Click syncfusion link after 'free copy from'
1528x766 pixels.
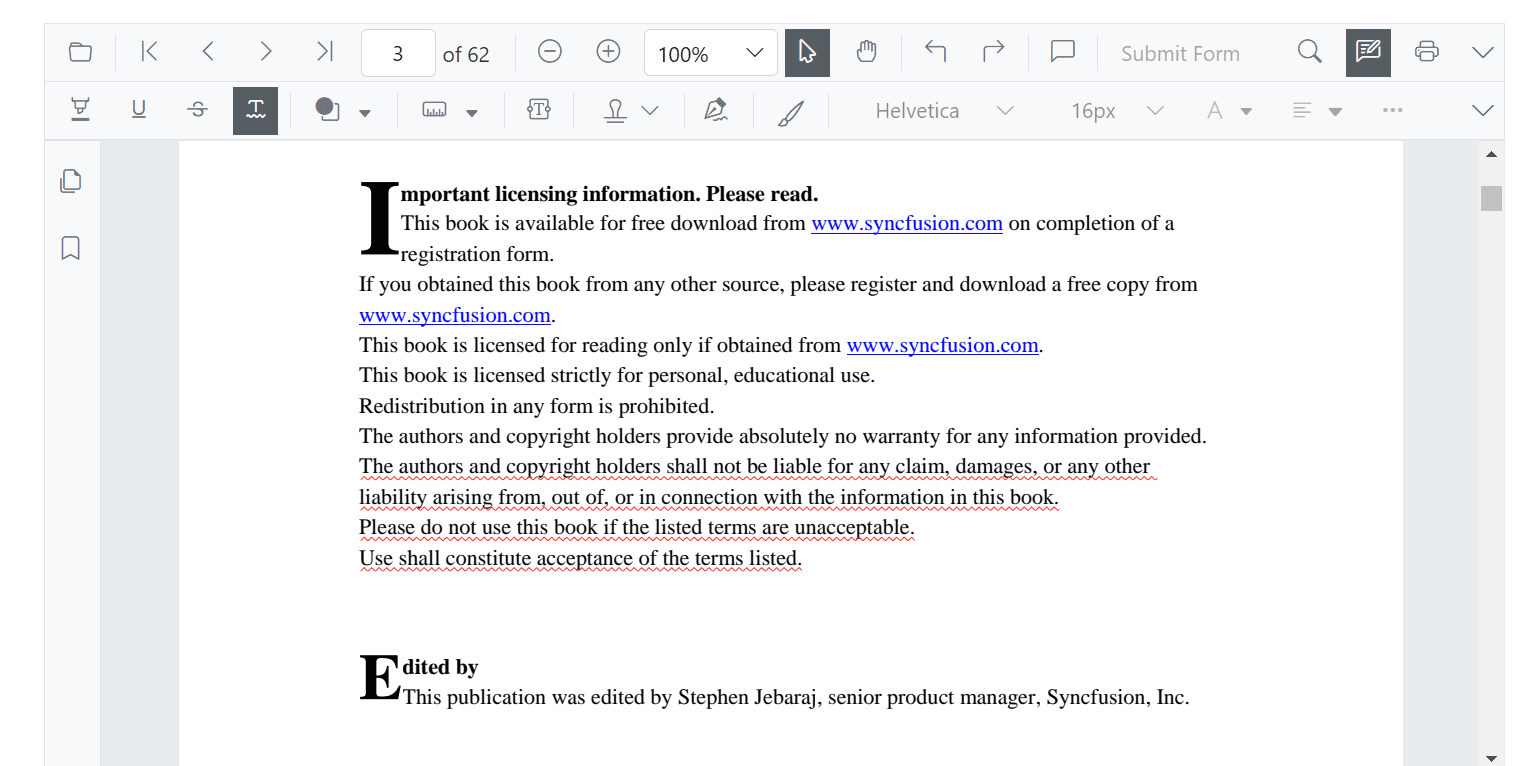click(x=455, y=315)
